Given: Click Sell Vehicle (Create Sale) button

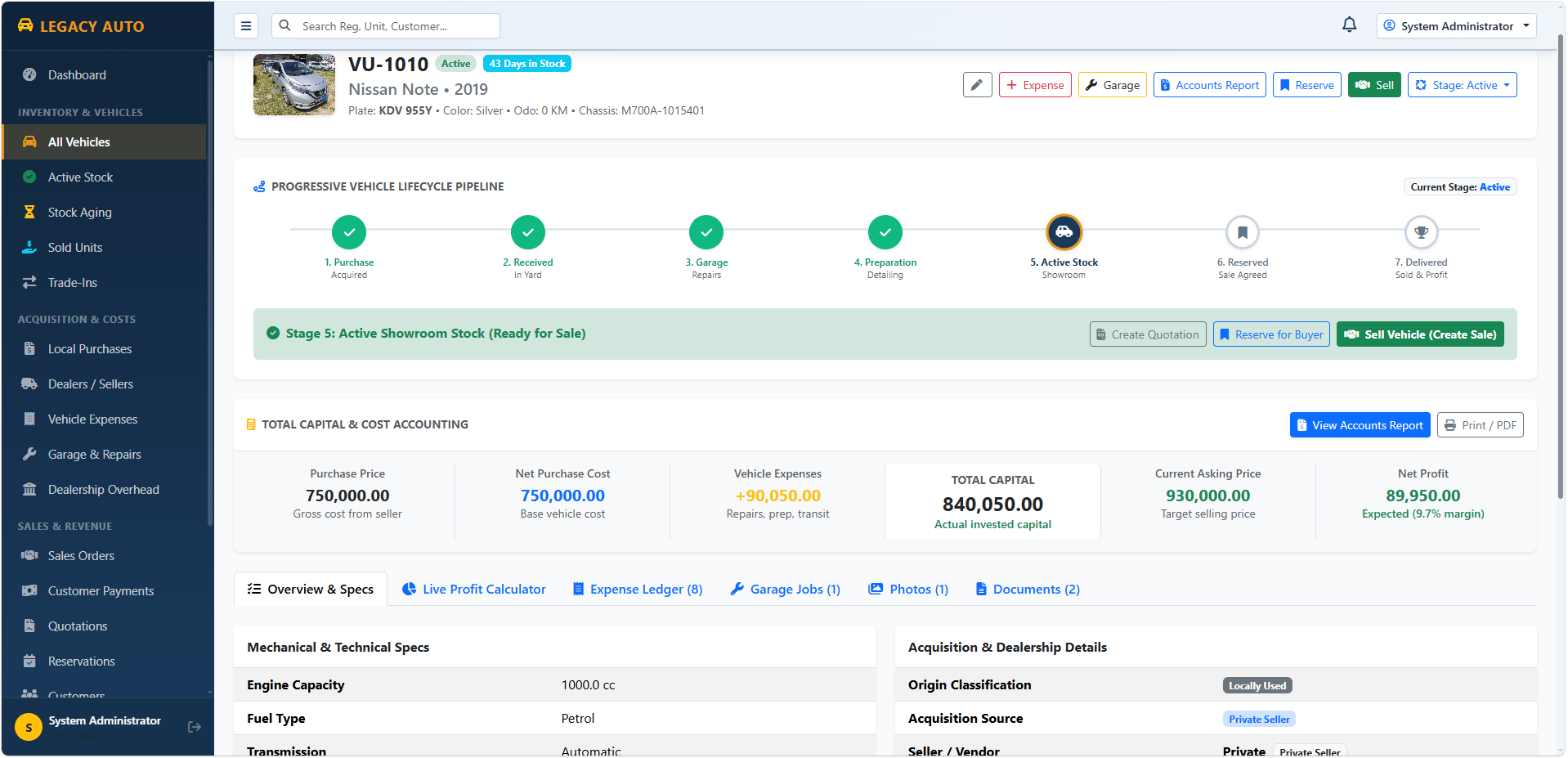Looking at the screenshot, I should (1420, 334).
